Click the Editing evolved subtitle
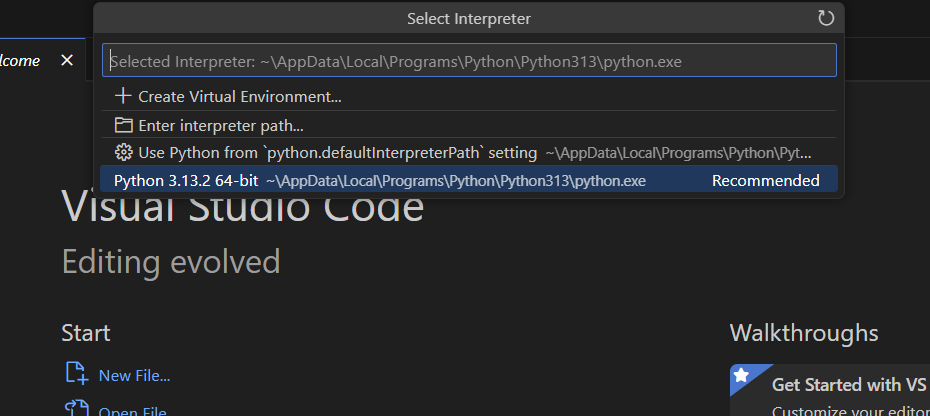Viewport: 930px width, 416px height. (x=171, y=262)
